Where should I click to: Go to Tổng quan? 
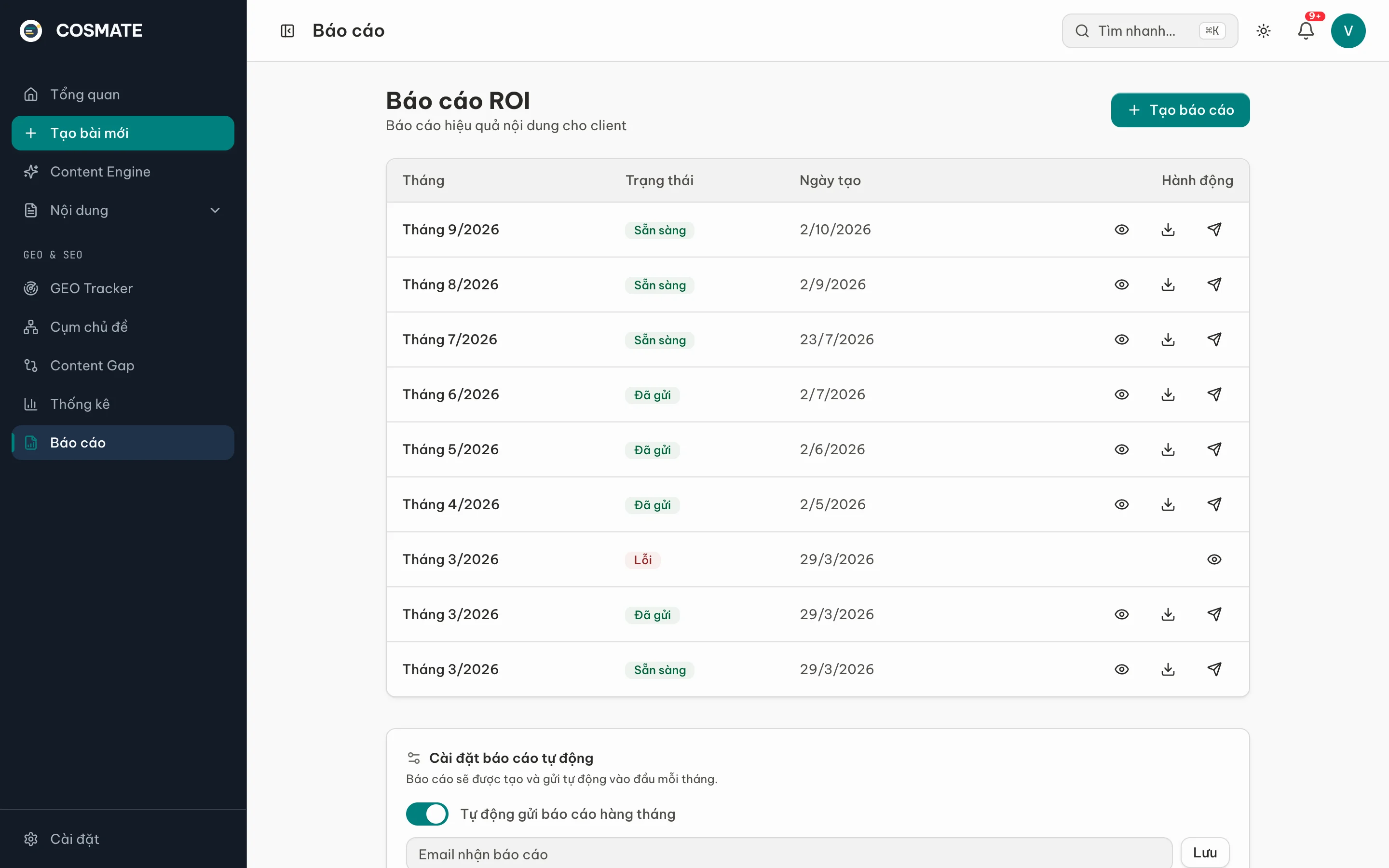[123, 94]
